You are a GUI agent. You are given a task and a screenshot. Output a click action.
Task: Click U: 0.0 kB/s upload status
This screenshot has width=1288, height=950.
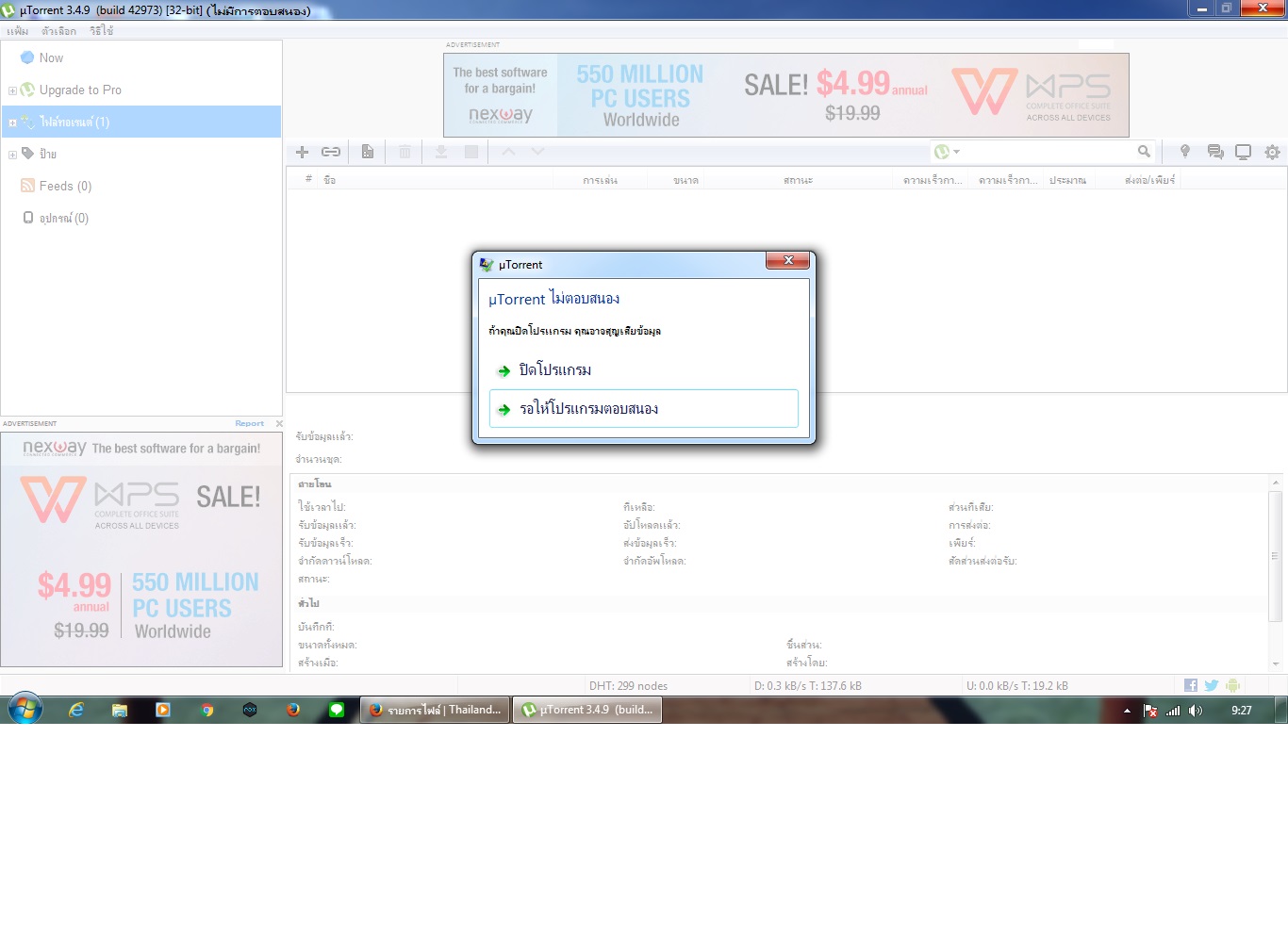coord(1016,685)
